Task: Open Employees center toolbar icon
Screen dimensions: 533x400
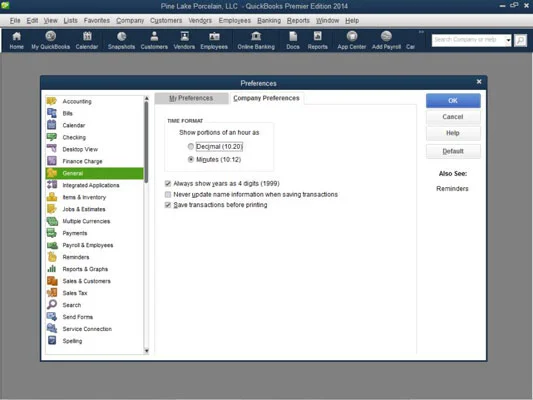Action: [214, 40]
